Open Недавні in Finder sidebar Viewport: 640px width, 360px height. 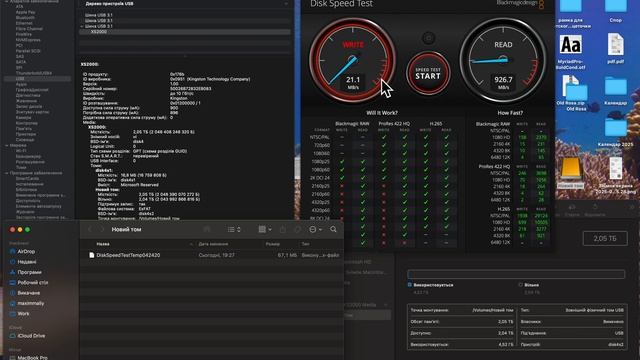point(27,262)
